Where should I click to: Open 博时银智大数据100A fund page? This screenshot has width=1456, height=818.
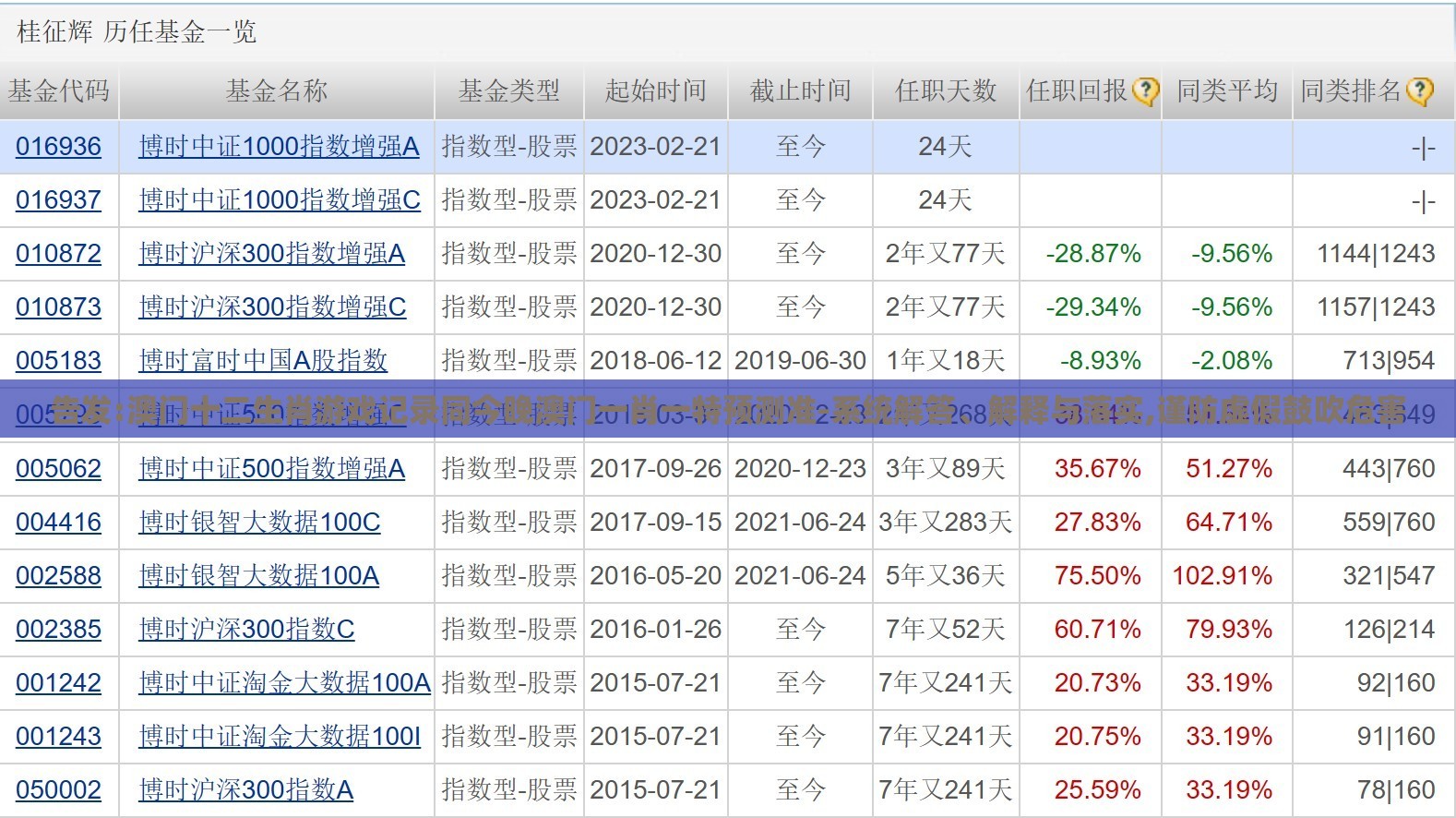[x=258, y=576]
